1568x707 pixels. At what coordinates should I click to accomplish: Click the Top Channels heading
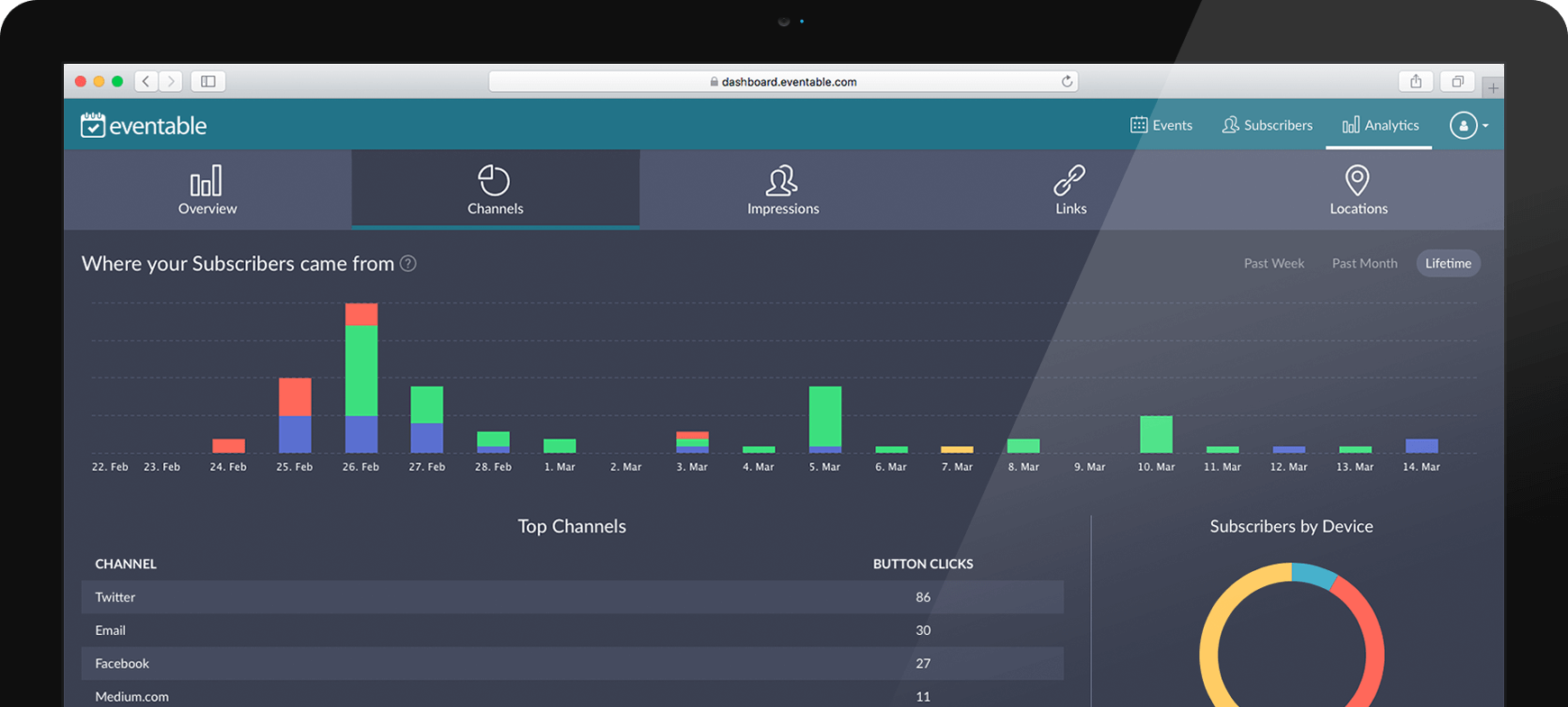[572, 526]
